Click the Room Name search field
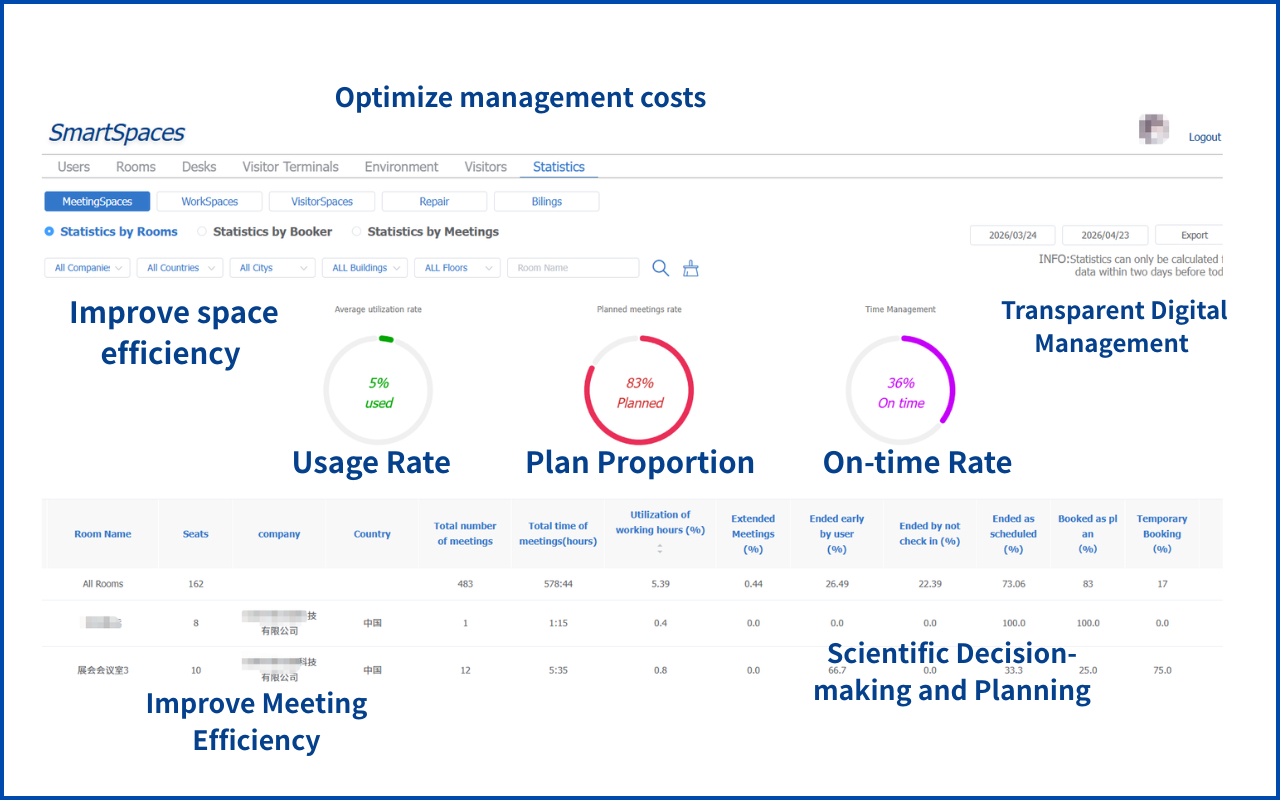The height and width of the screenshot is (800, 1280). (573, 268)
